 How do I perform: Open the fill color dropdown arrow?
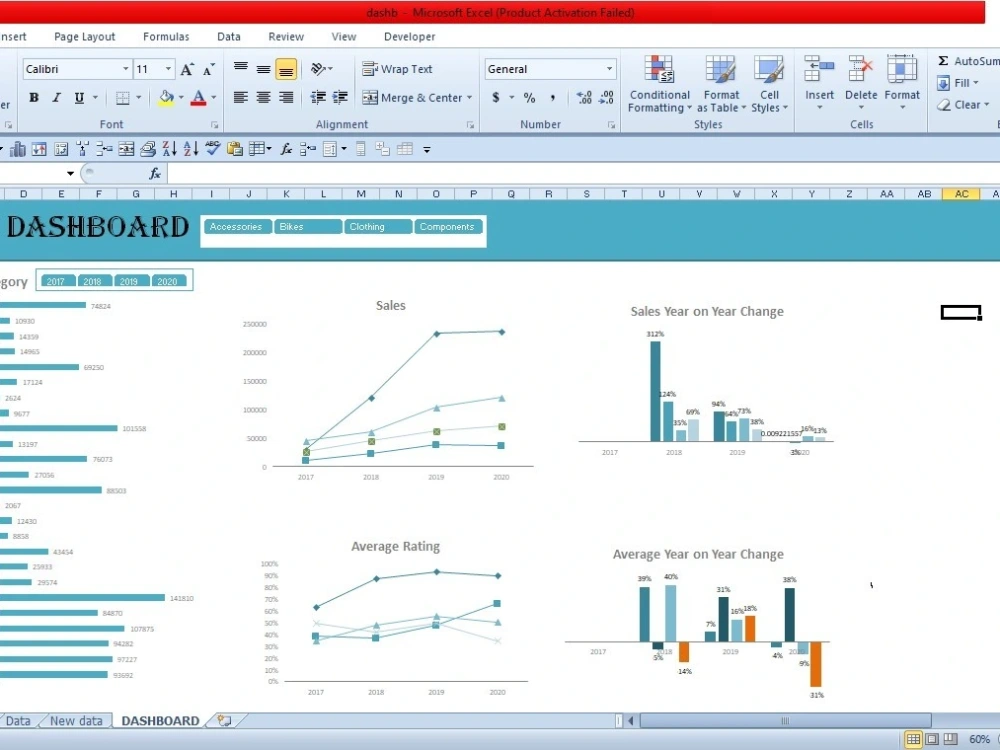pos(181,98)
